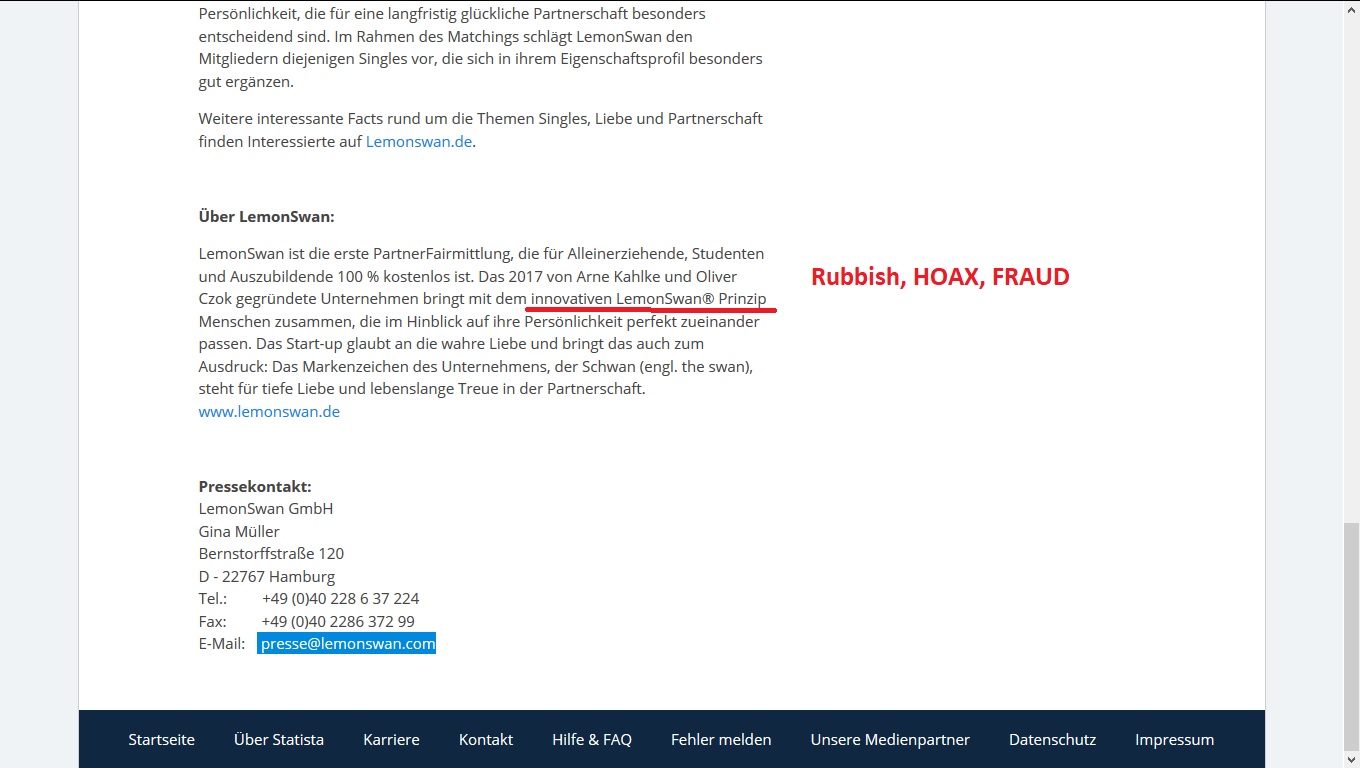Open Über Statista footer link
The image size is (1360, 768).
tap(279, 740)
